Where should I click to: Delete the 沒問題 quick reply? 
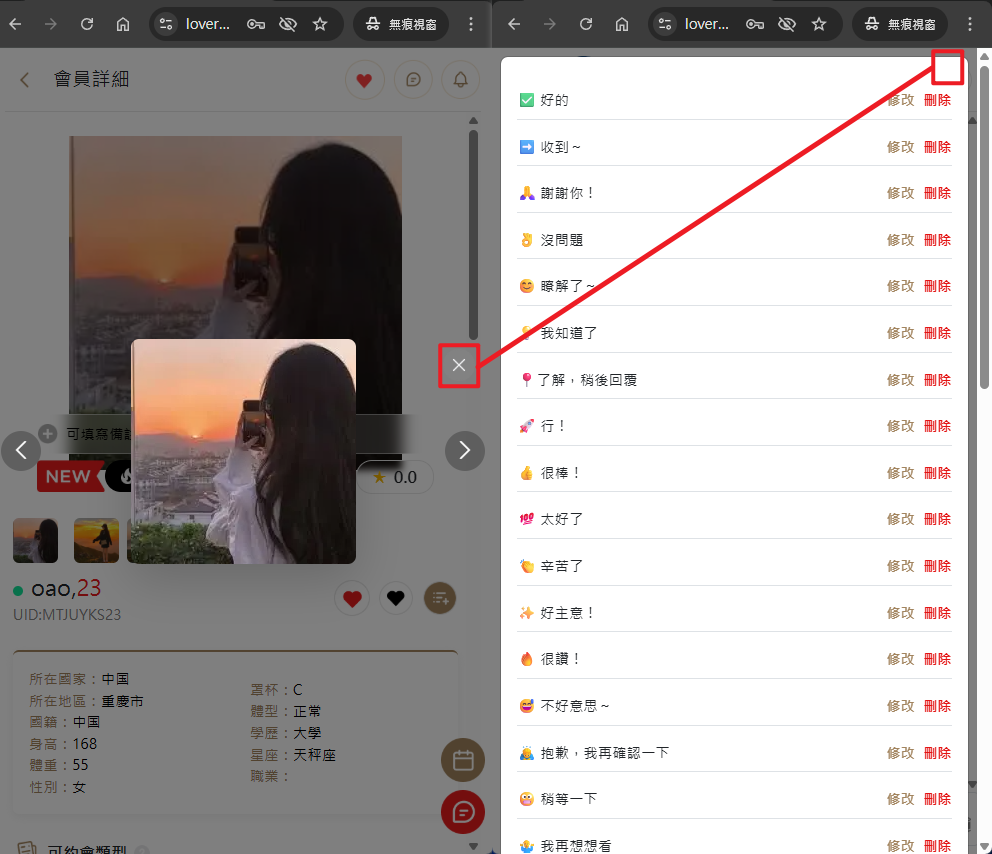[x=938, y=240]
